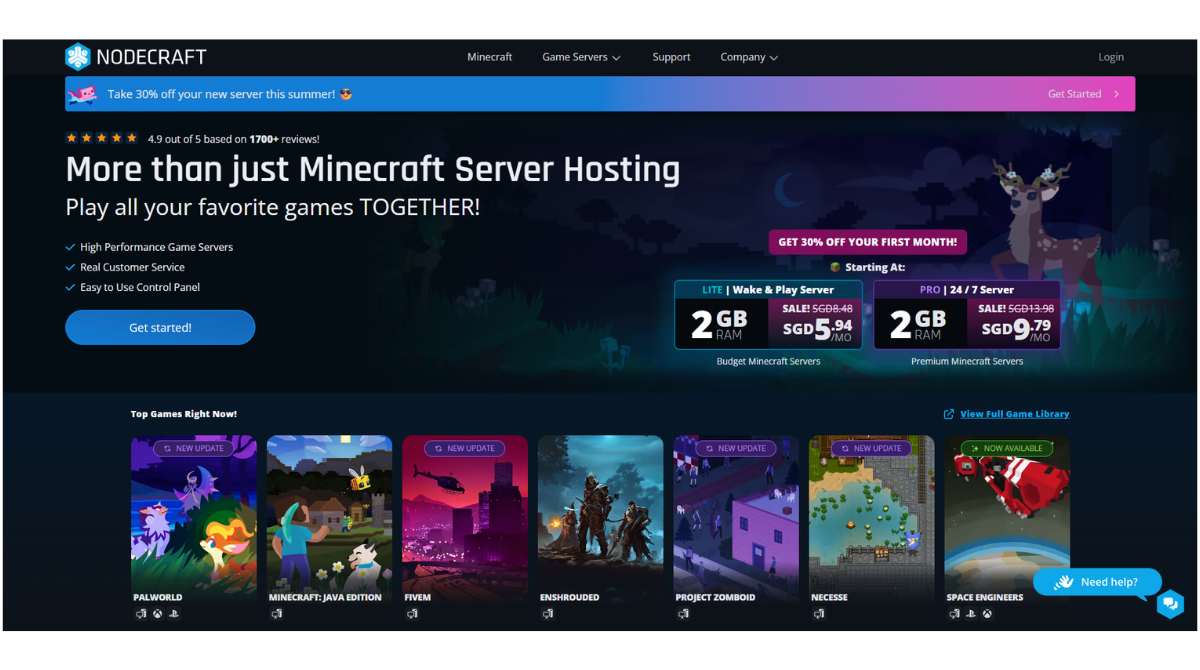Click the PlayStation icon under Space Engineers
Image resolution: width=1200 pixels, height=670 pixels.
pyautogui.click(x=970, y=614)
